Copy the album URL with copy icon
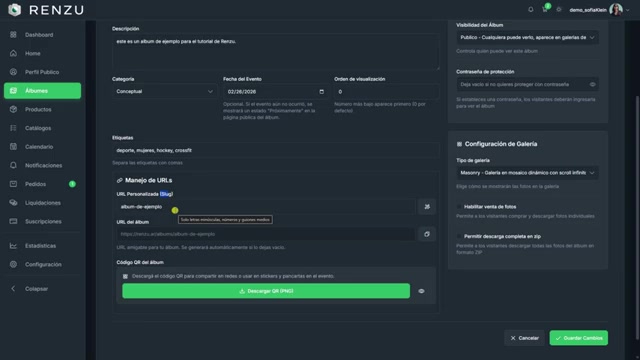The image size is (640, 360). tap(427, 234)
